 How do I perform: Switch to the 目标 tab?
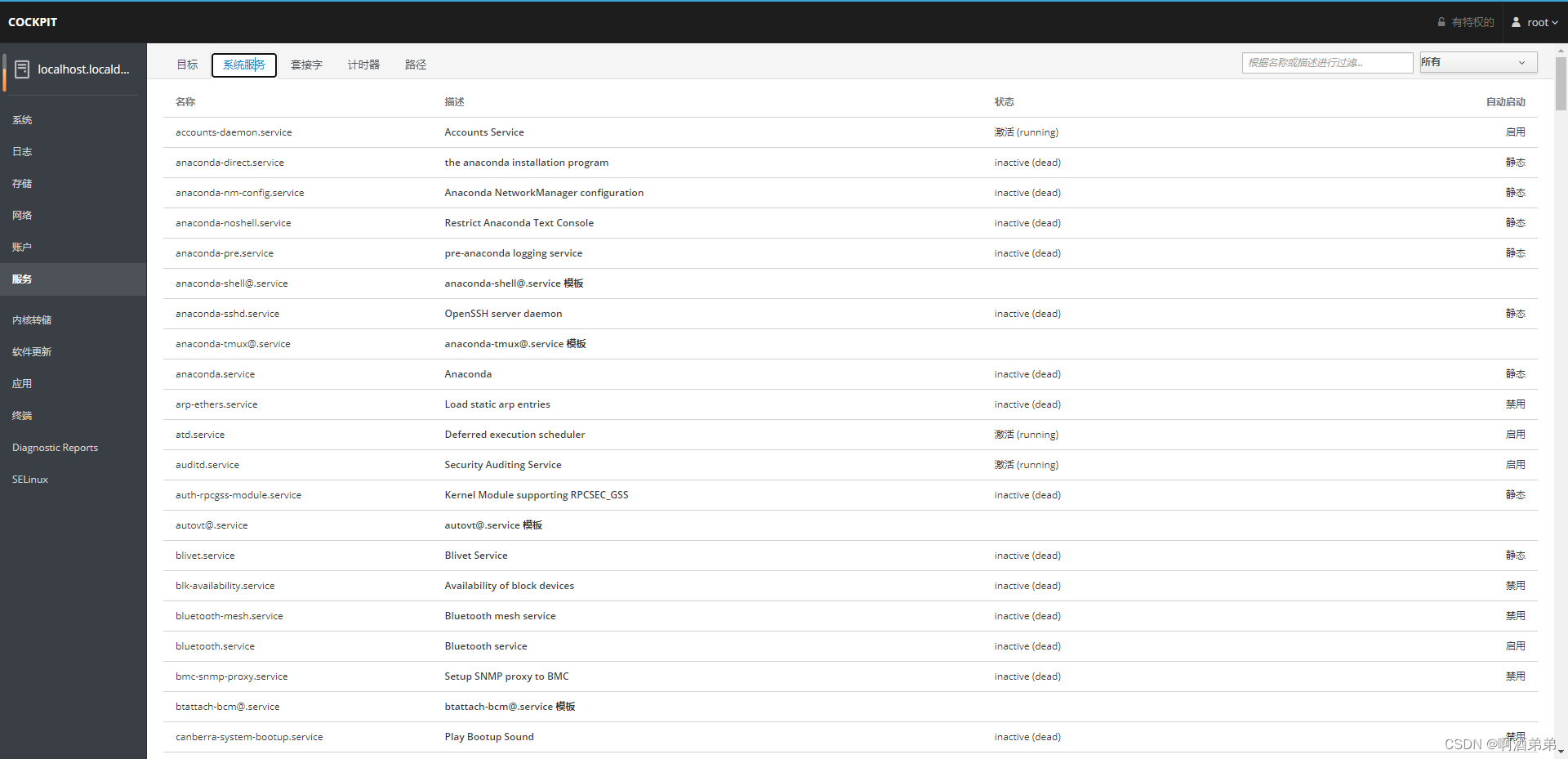coord(188,65)
